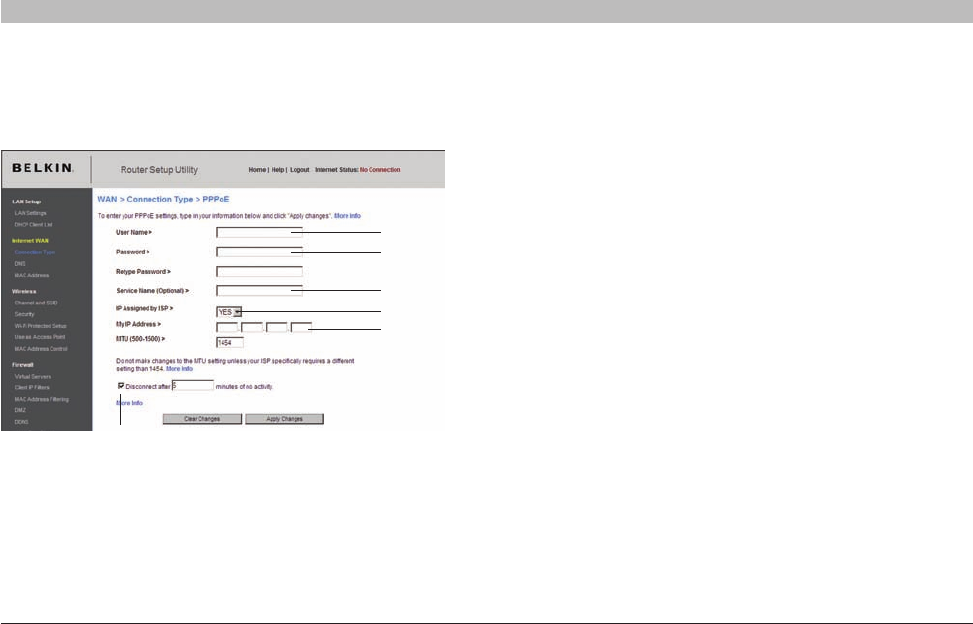Click the Retype Password input field
This screenshot has width=973, height=624.
(259, 272)
